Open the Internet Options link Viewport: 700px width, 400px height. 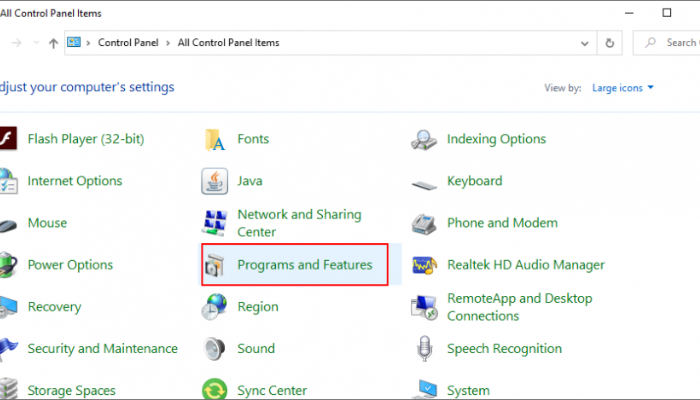tap(75, 181)
